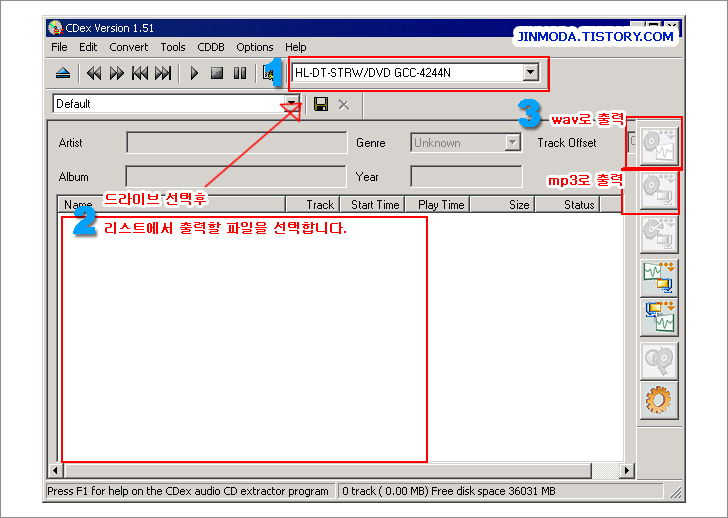Start playback with the Play button
Screen dimensions: 728x518
pyautogui.click(x=195, y=73)
